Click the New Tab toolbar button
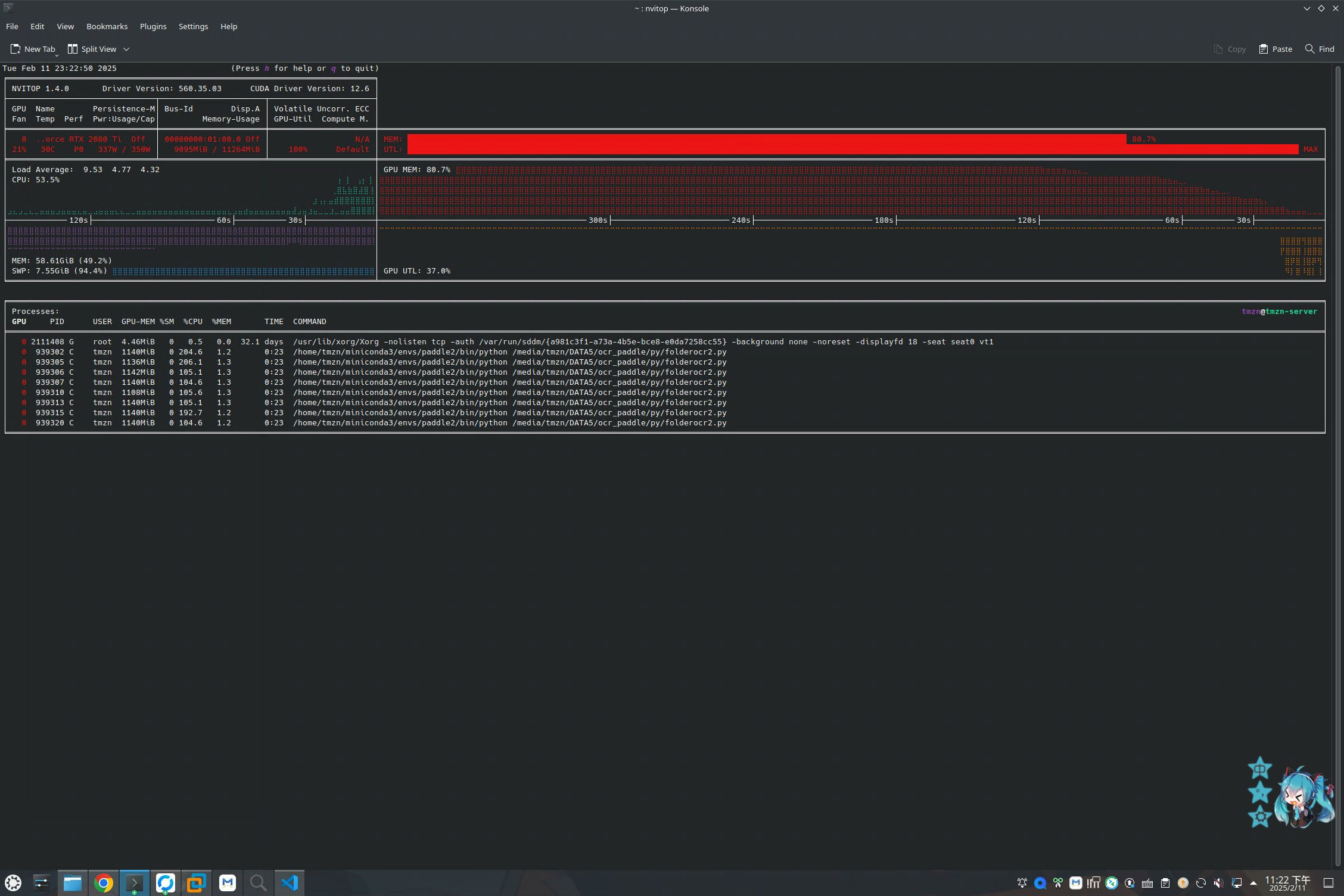This screenshot has height=896, width=1344. point(33,49)
